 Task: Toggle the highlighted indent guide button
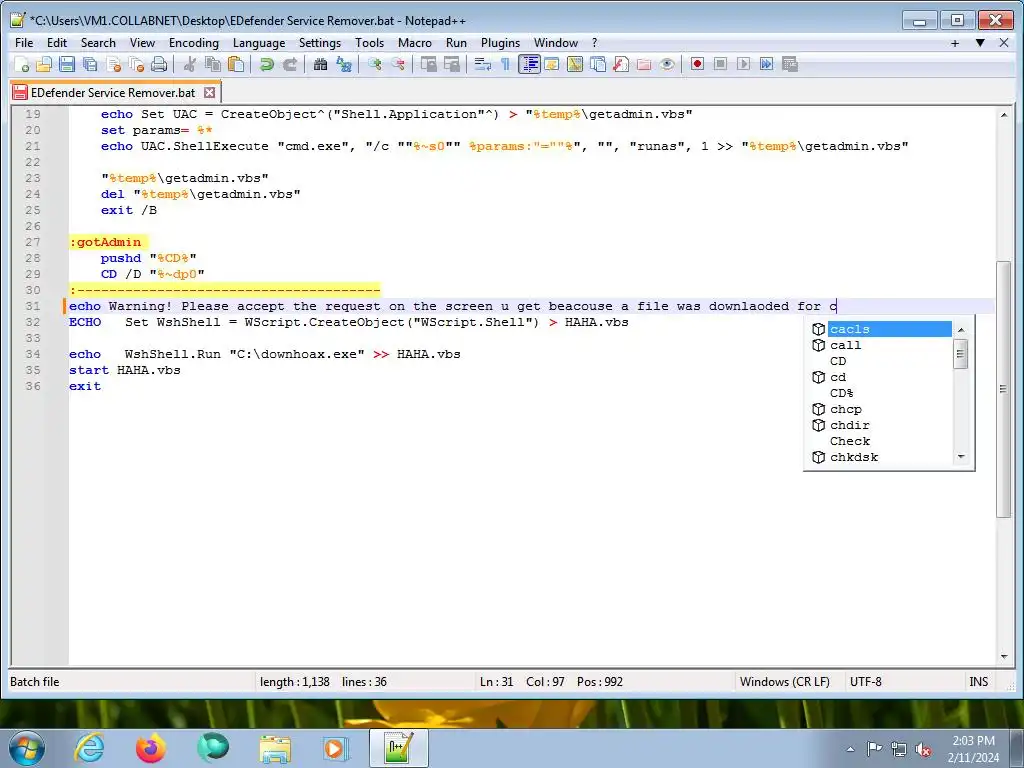coord(530,64)
